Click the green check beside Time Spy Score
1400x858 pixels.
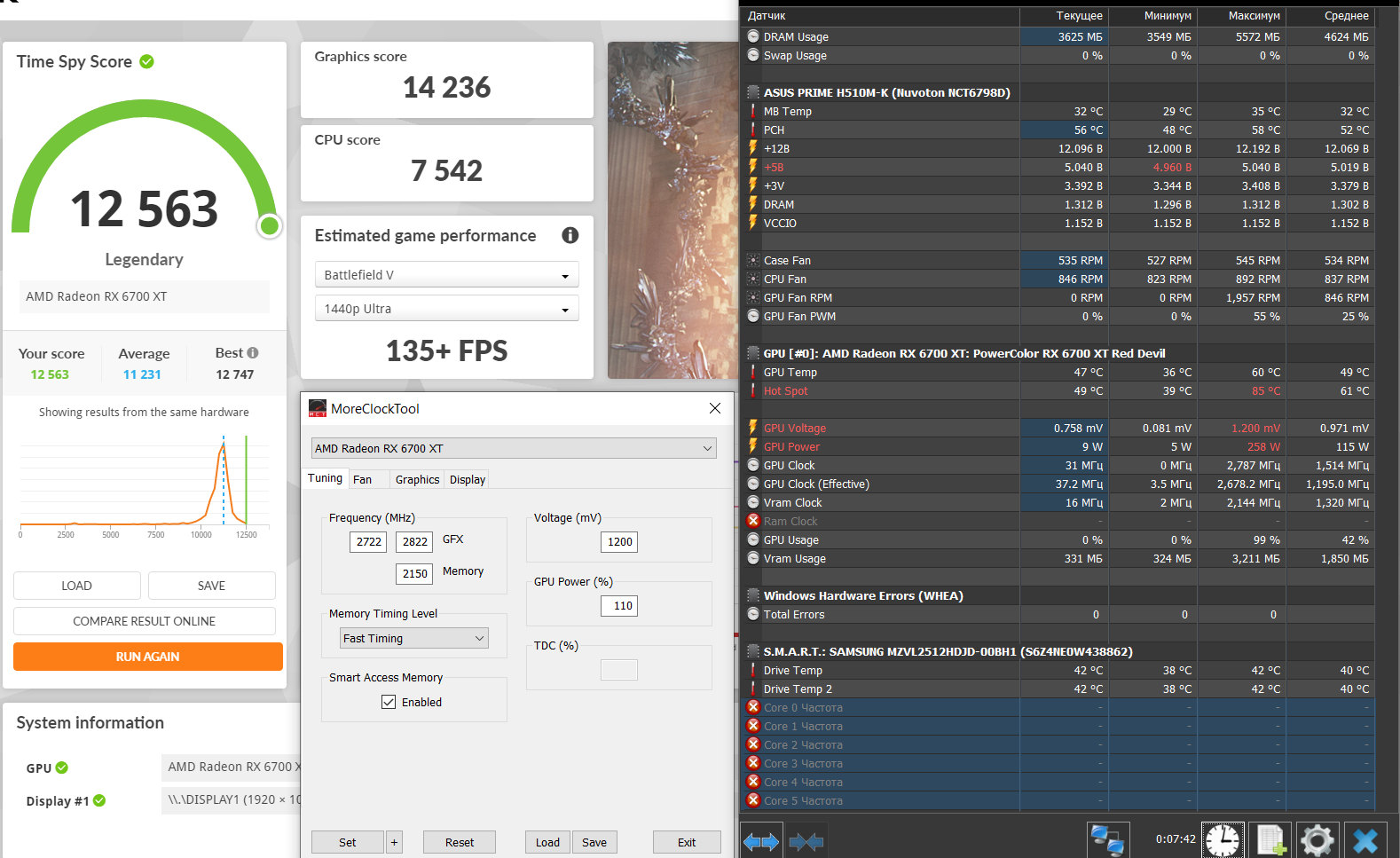tap(146, 61)
